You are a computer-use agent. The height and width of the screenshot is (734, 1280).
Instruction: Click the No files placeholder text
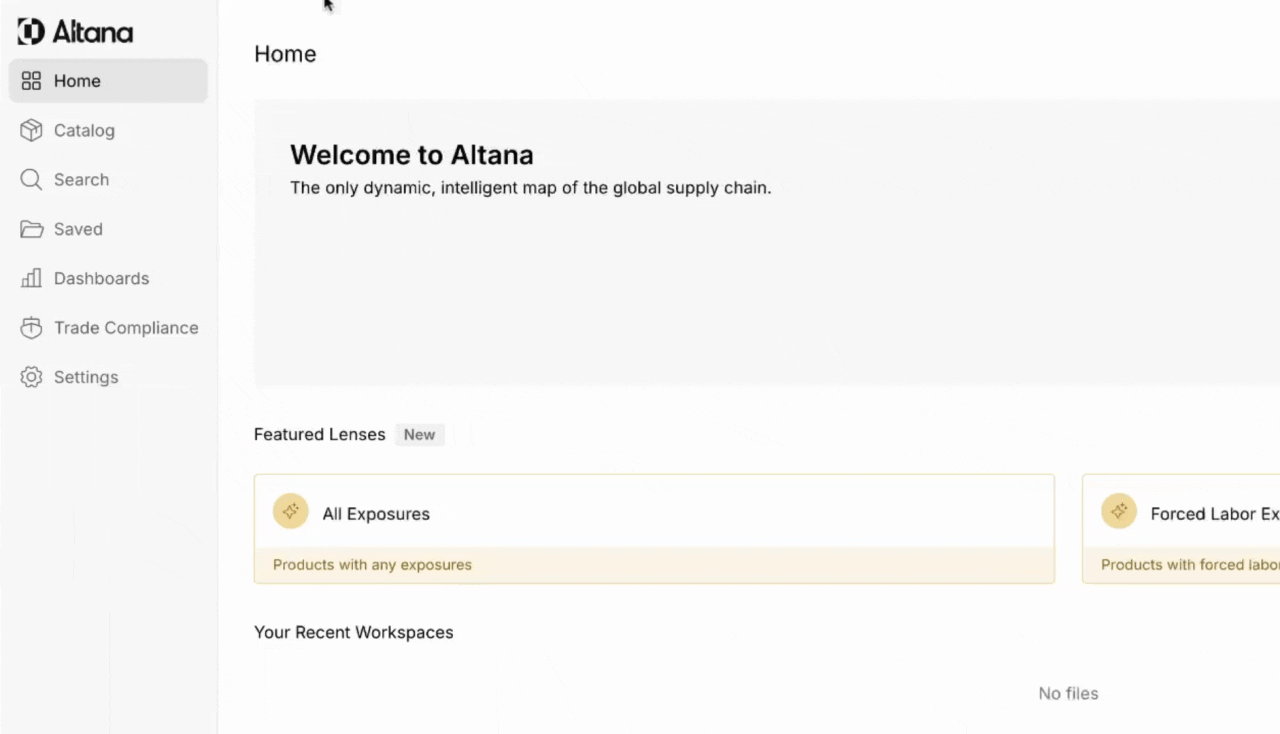coord(1068,694)
